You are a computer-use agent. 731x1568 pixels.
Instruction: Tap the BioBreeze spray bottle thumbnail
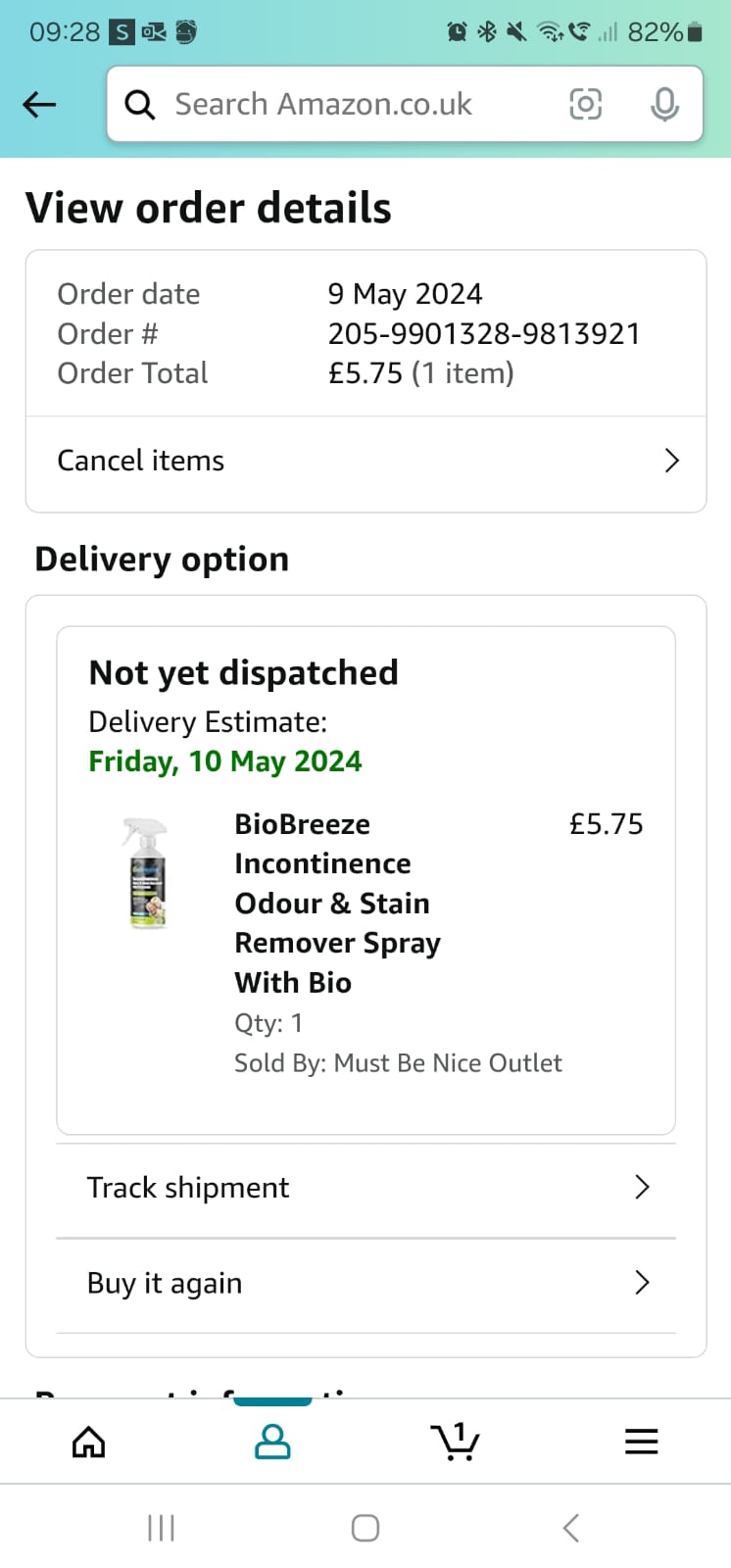tap(147, 873)
